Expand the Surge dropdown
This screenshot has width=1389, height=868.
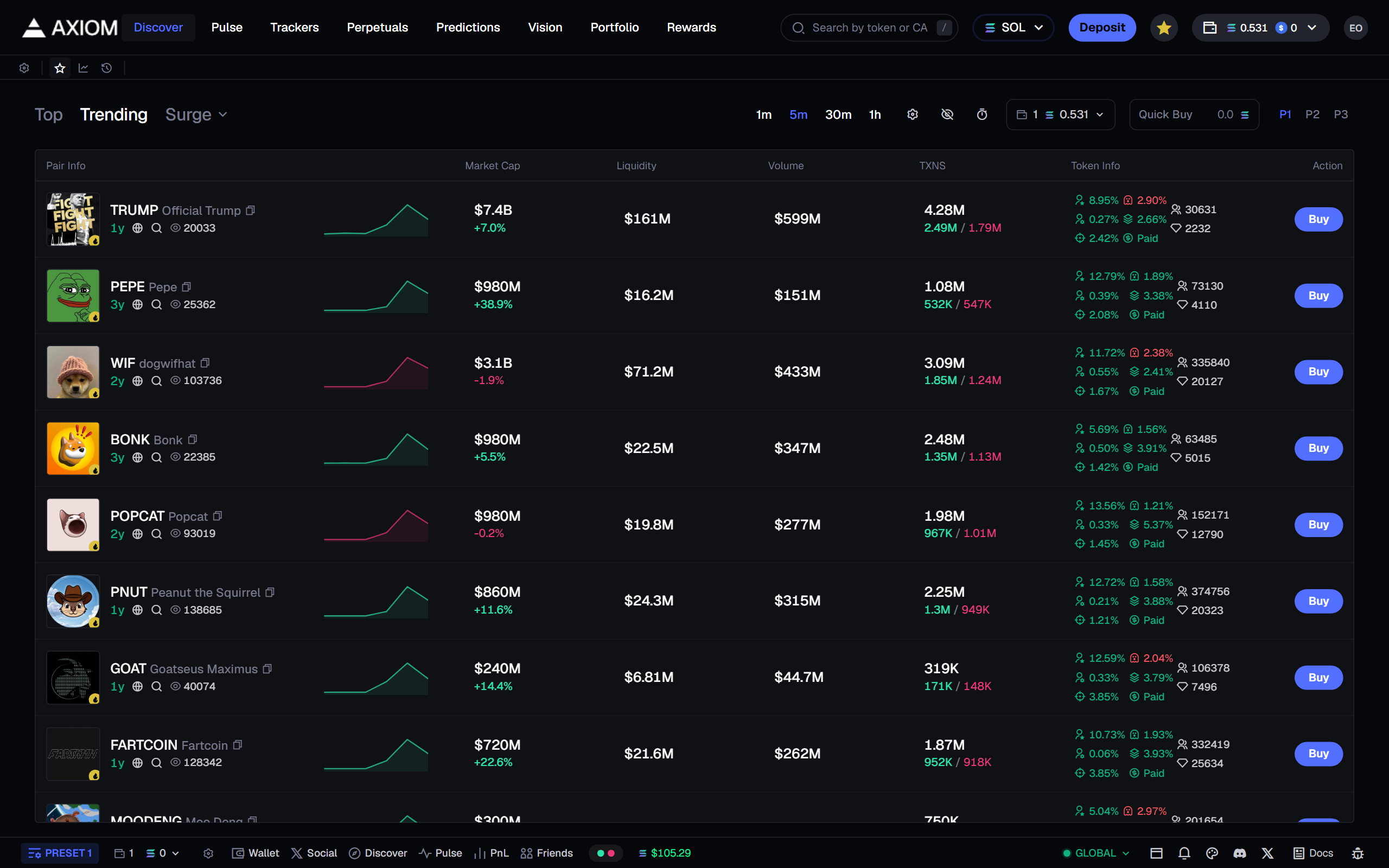(x=197, y=115)
